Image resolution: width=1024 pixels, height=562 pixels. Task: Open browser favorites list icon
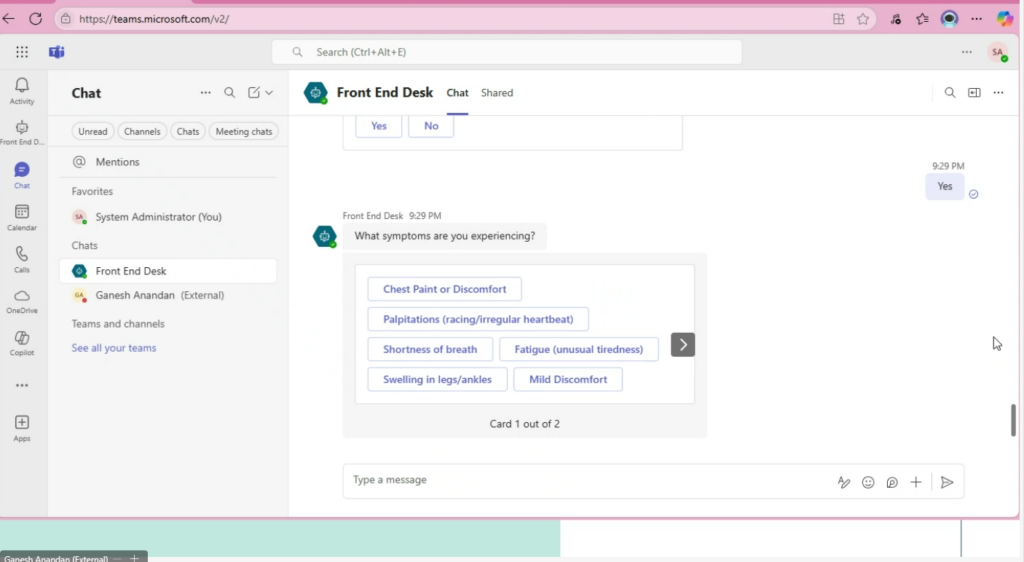pyautogui.click(x=922, y=19)
